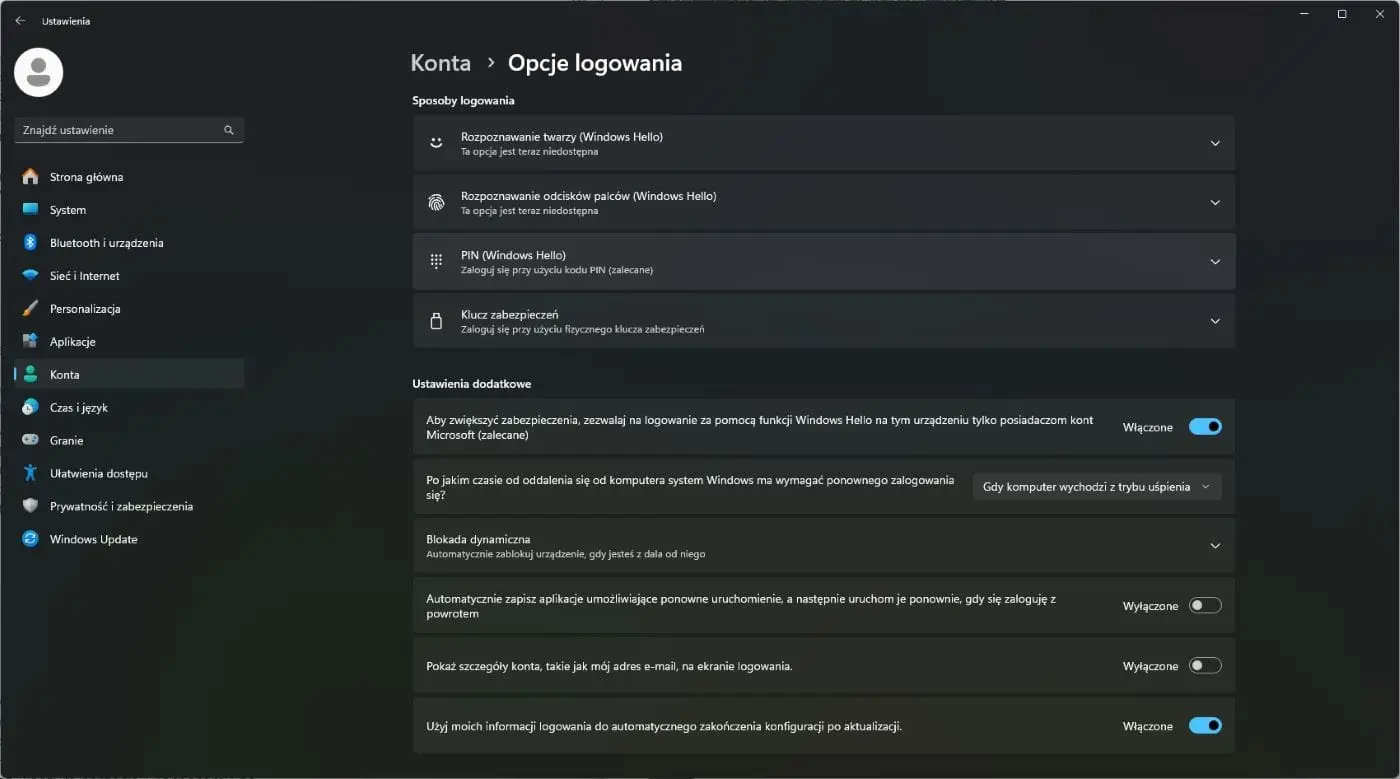This screenshot has width=1400, height=779.
Task: Click the Ułatwienia dostępu accessibility icon
Action: point(30,473)
